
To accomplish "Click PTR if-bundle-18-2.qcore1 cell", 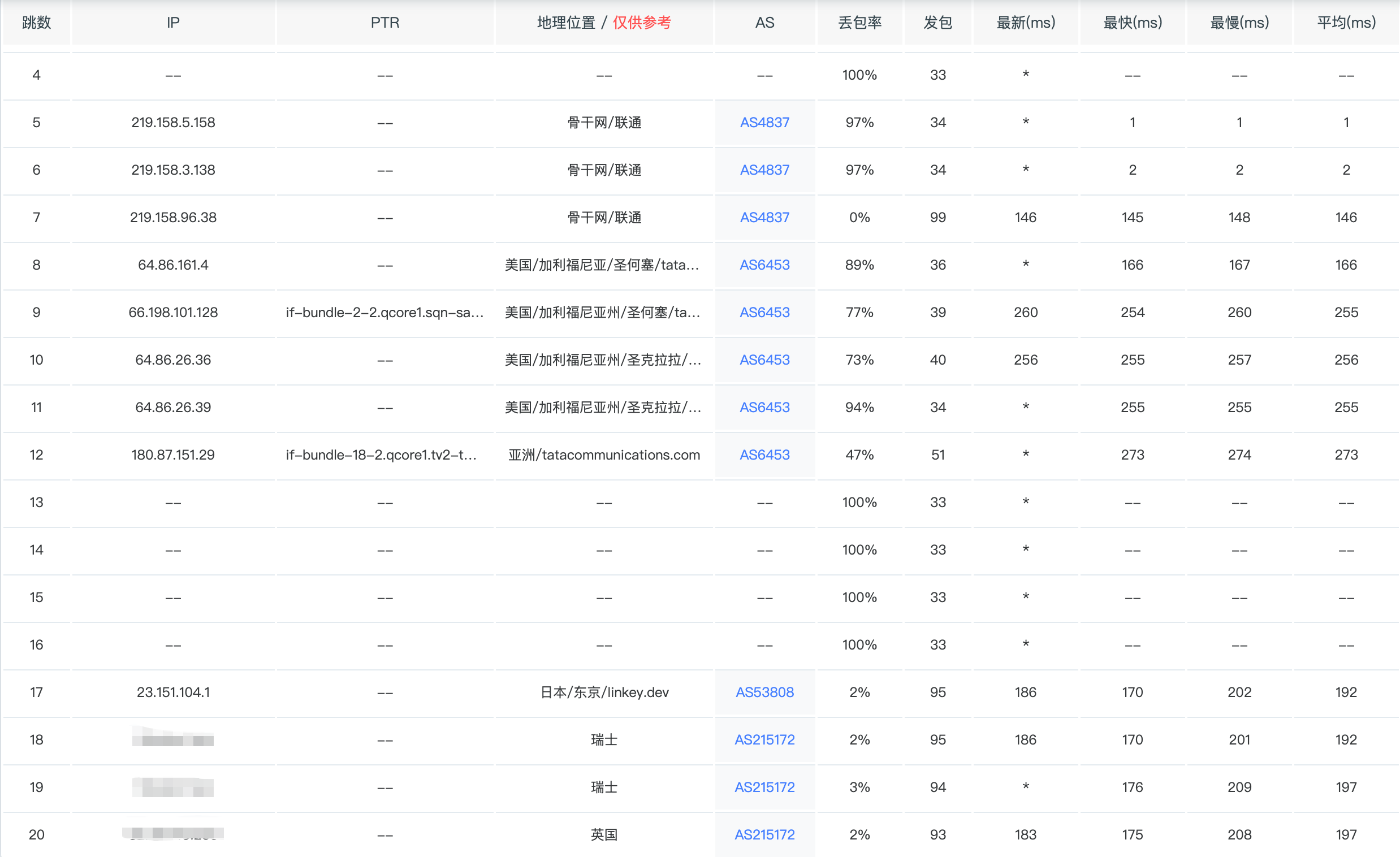I will (x=381, y=455).
